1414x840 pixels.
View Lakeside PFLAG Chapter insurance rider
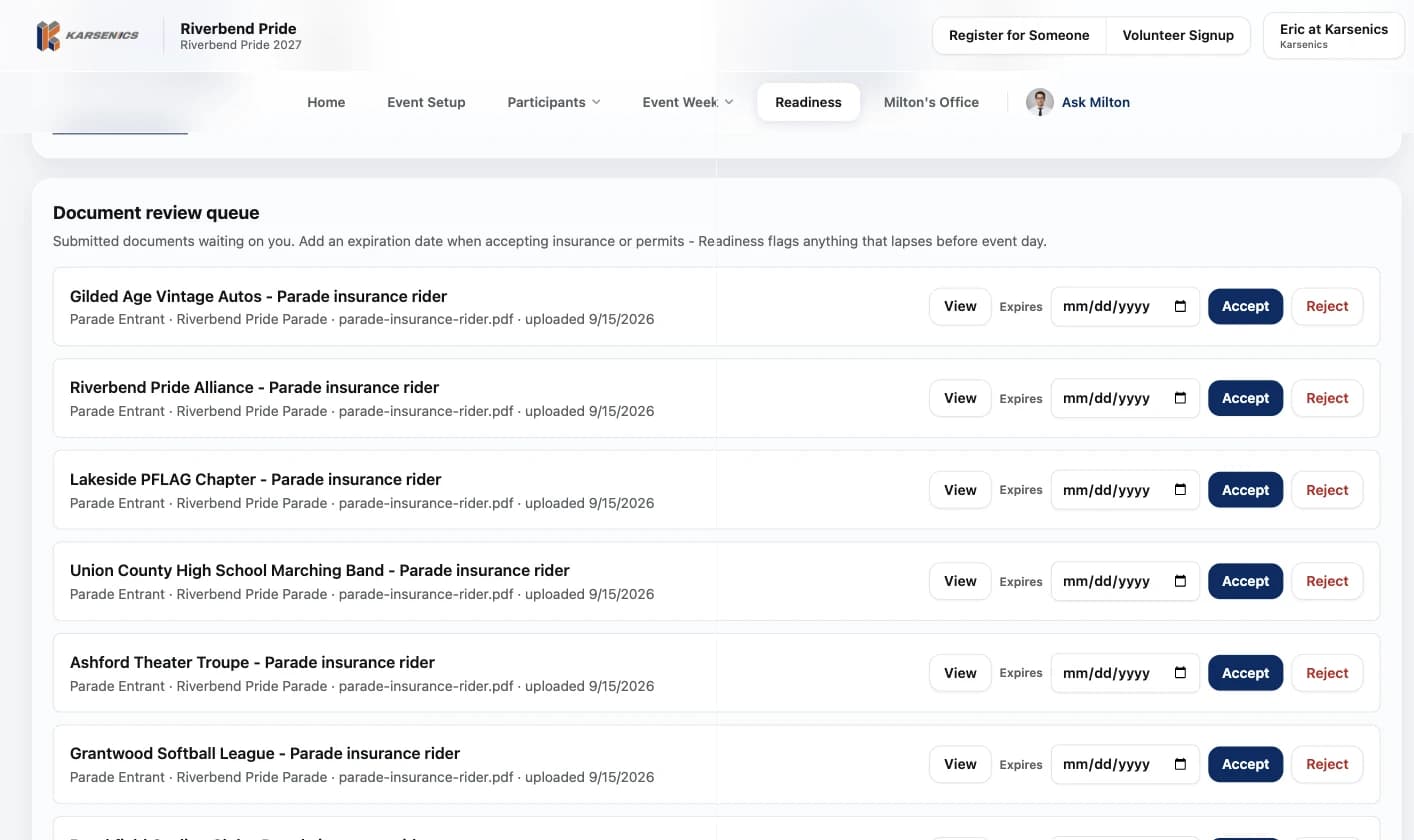tap(960, 490)
